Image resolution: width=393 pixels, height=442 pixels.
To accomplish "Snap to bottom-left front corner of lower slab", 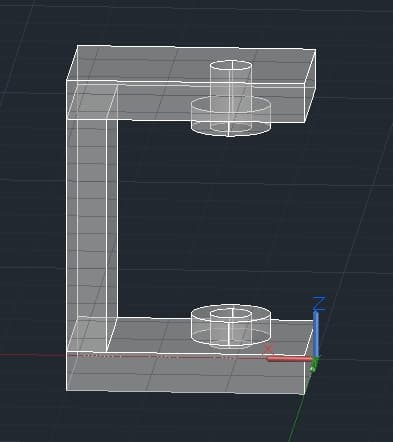I will [x=66, y=390].
